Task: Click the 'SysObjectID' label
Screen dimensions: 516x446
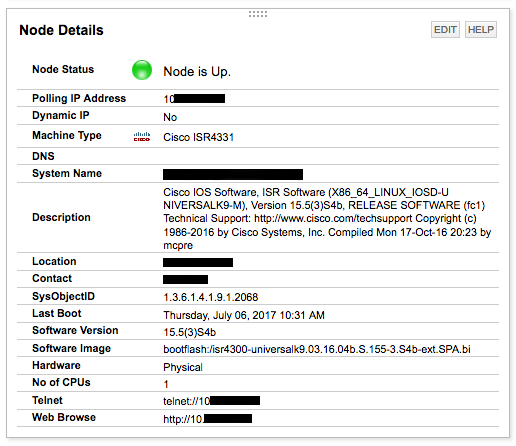Action: click(x=63, y=296)
